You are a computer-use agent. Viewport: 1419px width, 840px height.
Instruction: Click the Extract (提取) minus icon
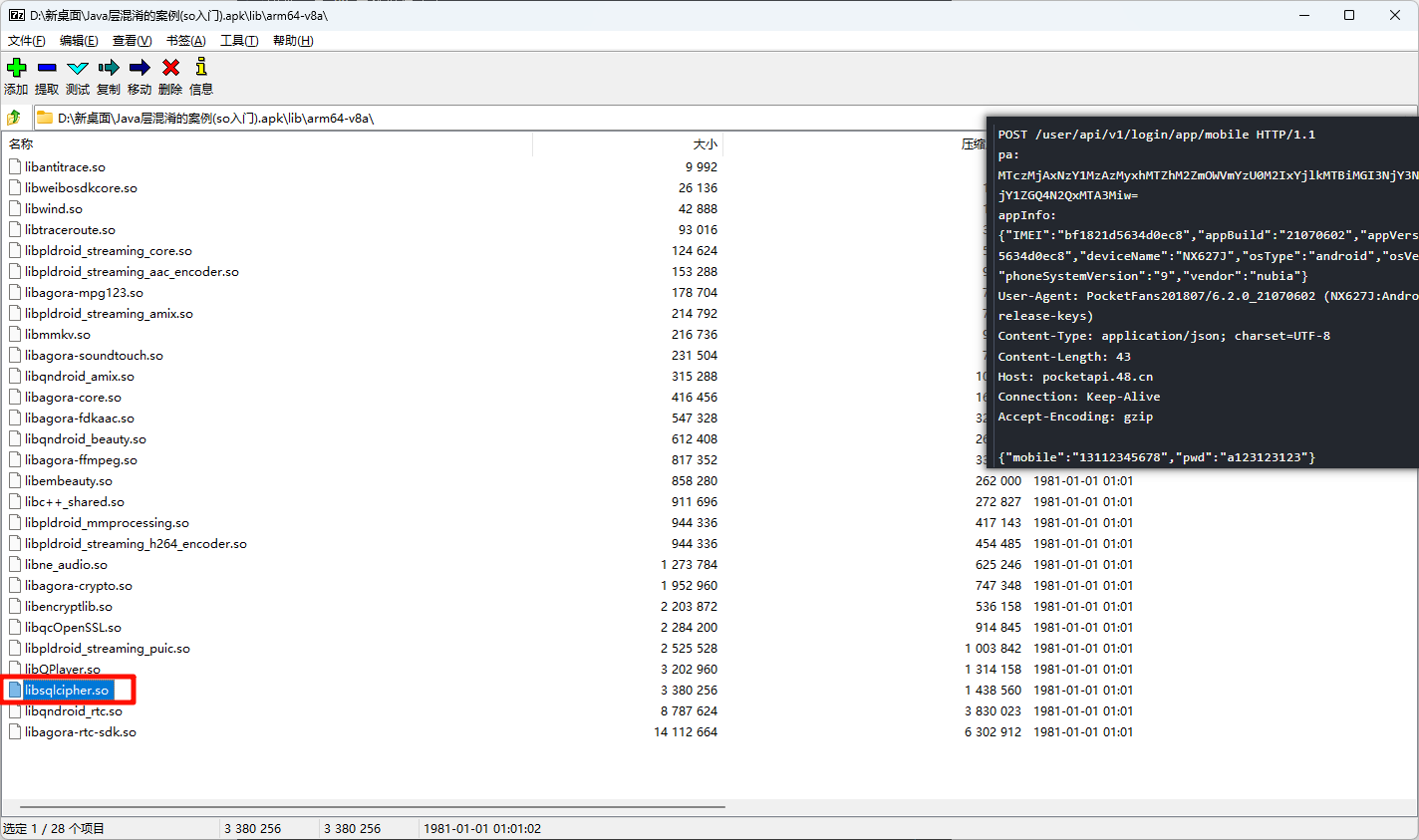click(47, 68)
